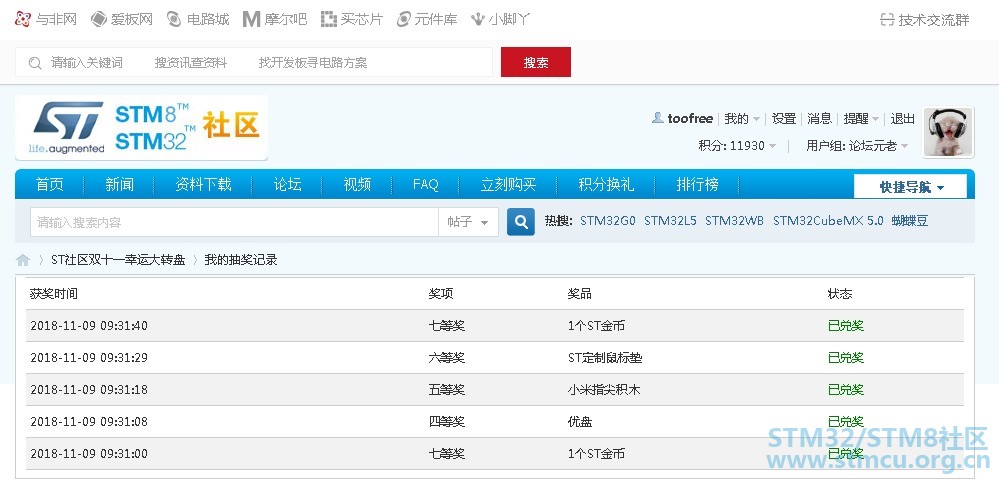The image size is (999, 483).
Task: Click the 状态 column header
Action: 840,294
